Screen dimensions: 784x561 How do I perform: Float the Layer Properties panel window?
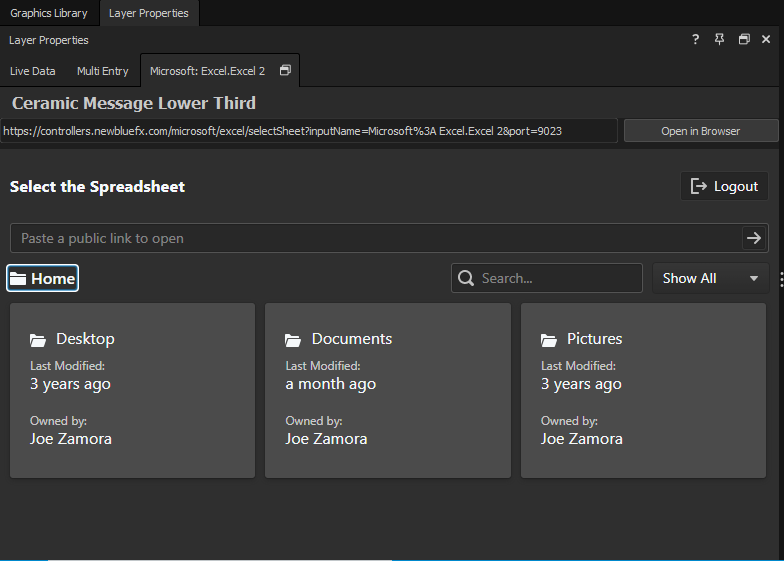(x=744, y=39)
